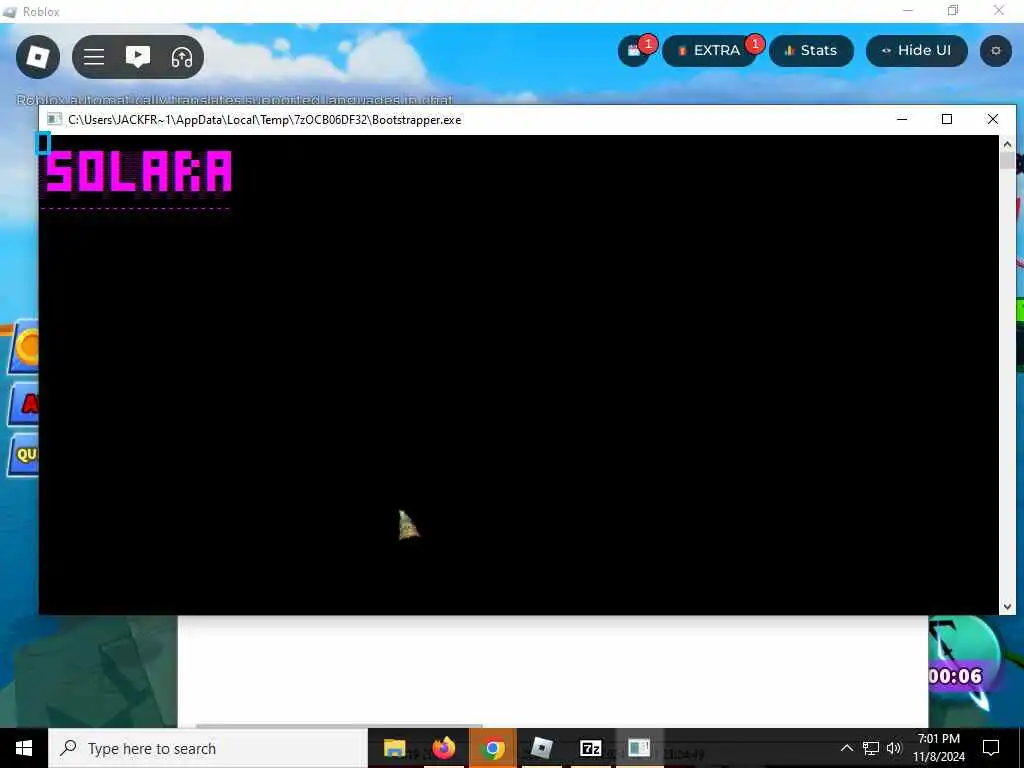
Task: Minimize the Bootstrapper.exe console window
Action: (x=902, y=119)
